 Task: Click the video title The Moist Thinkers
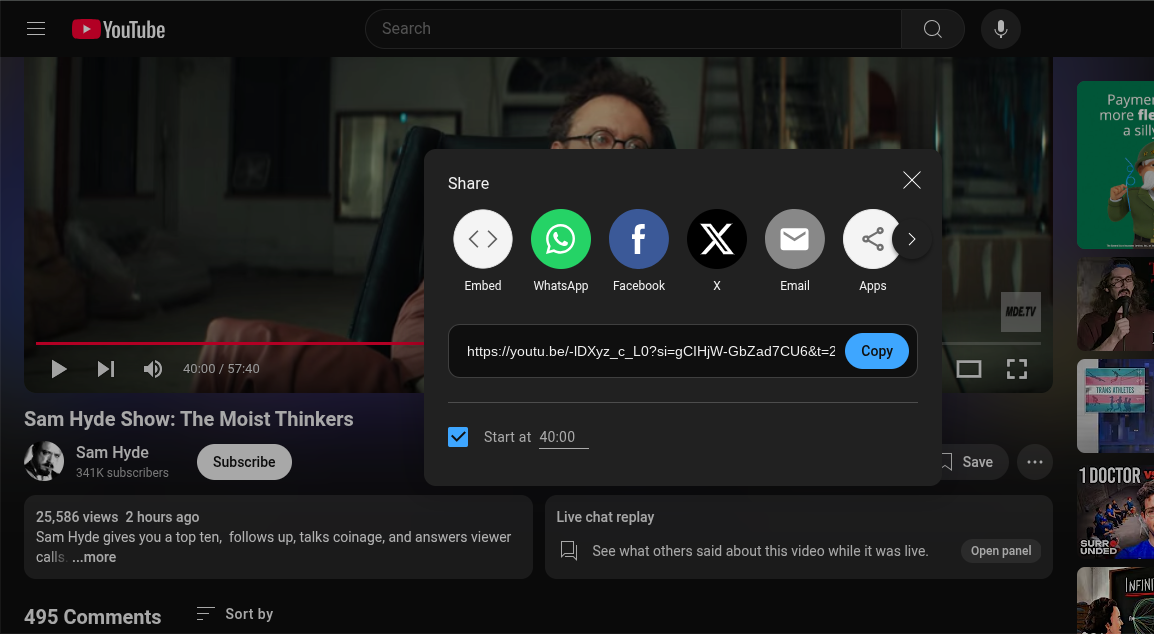click(x=188, y=419)
